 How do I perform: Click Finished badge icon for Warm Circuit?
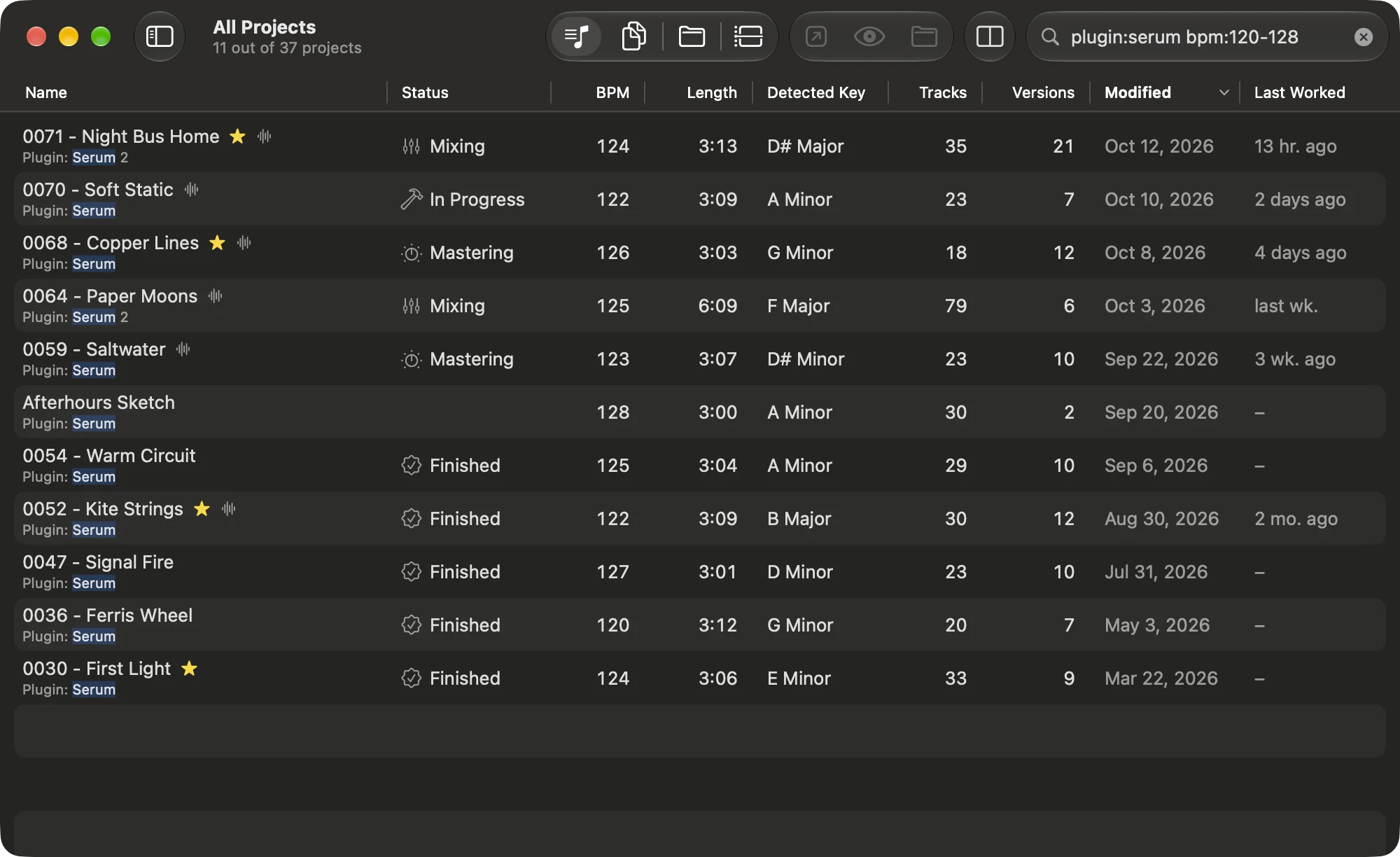pyautogui.click(x=411, y=466)
